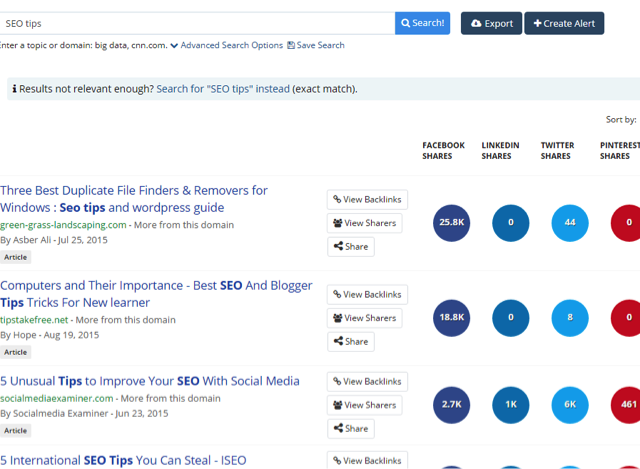
Task: Click the LINKEDIN SHARES column header
Action: coord(500,151)
